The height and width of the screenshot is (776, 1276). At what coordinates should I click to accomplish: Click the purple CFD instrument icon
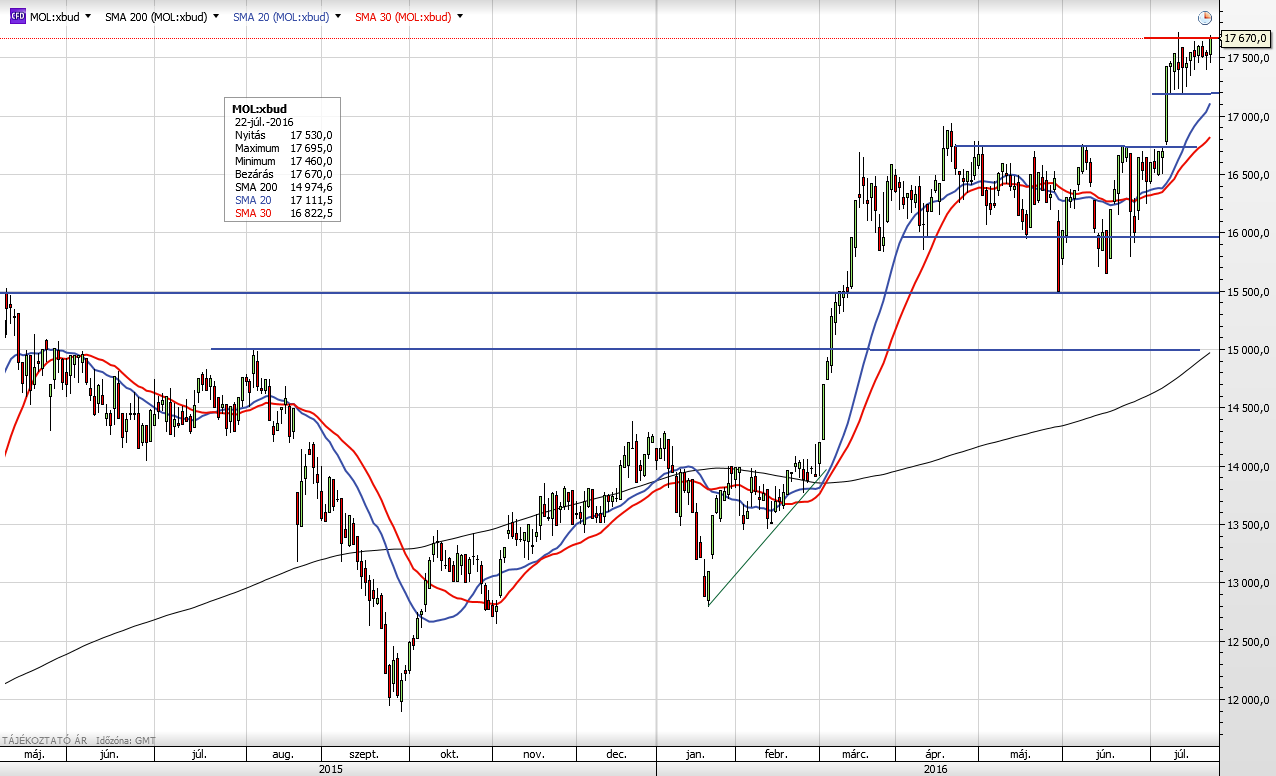tap(18, 17)
